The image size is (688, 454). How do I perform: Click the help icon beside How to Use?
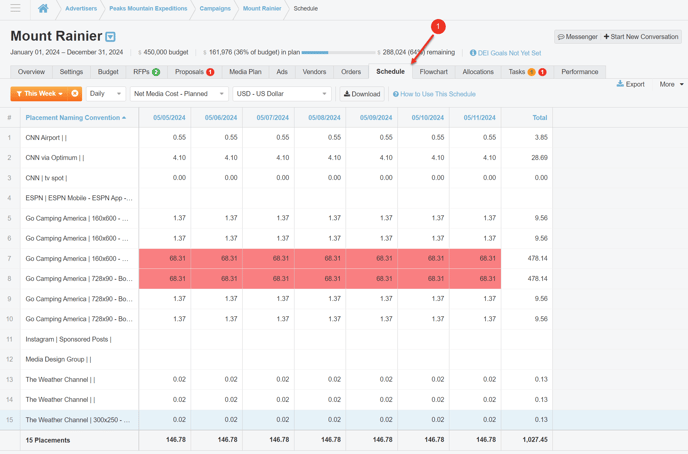396,94
